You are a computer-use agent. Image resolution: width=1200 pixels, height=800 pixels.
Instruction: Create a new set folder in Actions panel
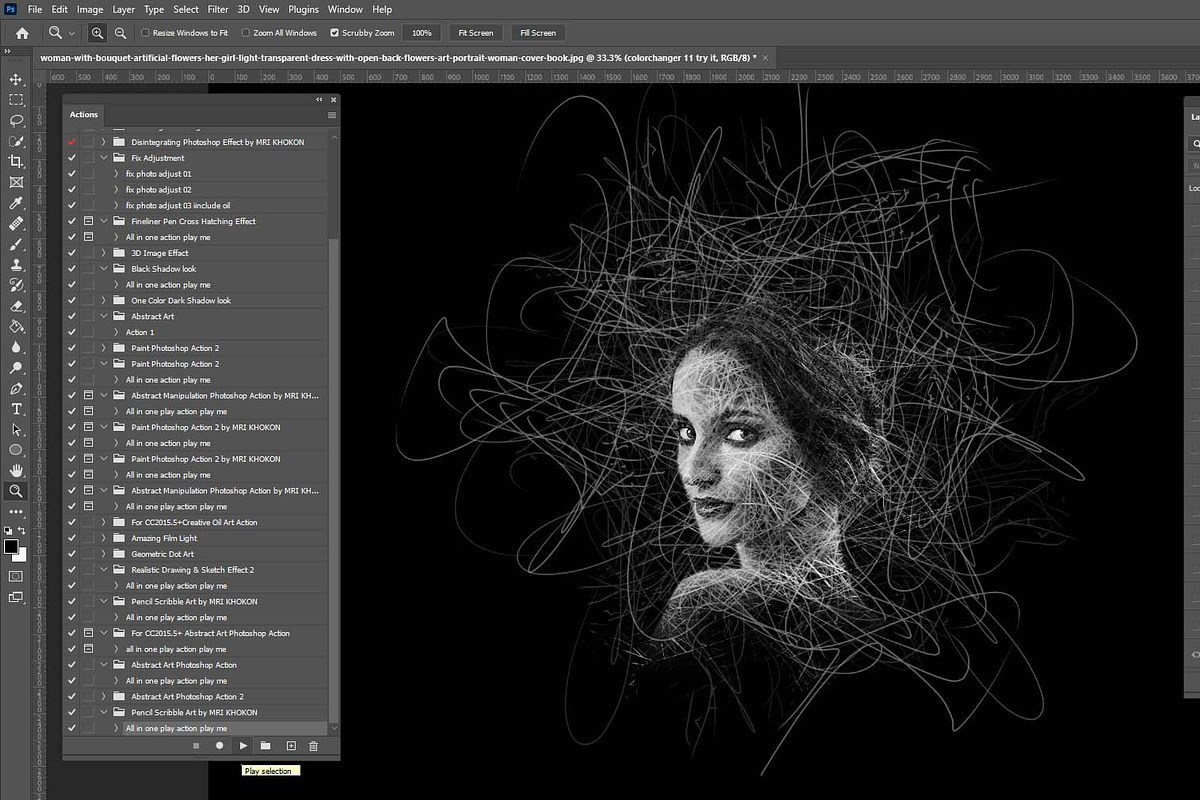(x=266, y=746)
